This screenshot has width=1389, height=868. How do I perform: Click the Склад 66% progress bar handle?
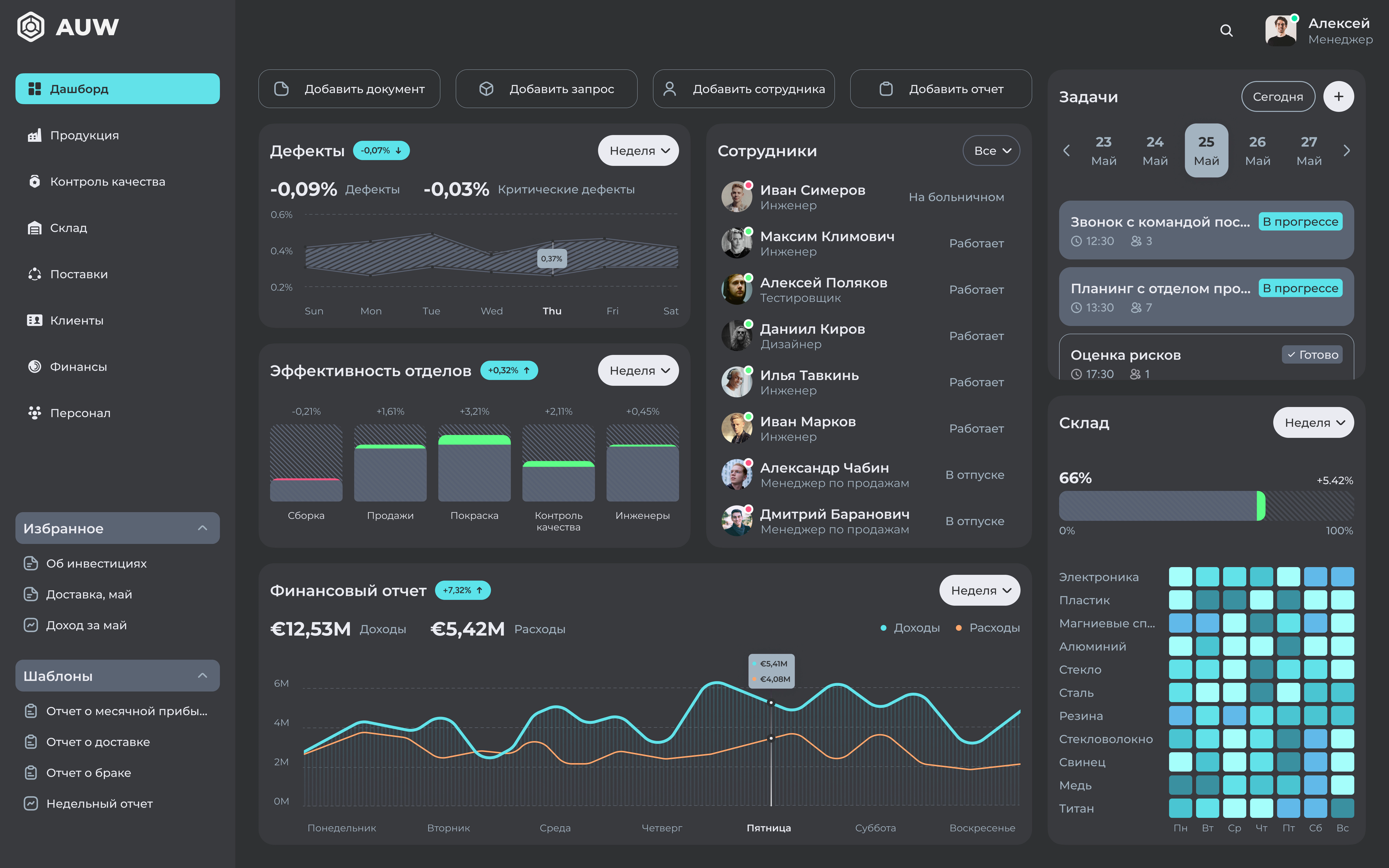click(1260, 506)
